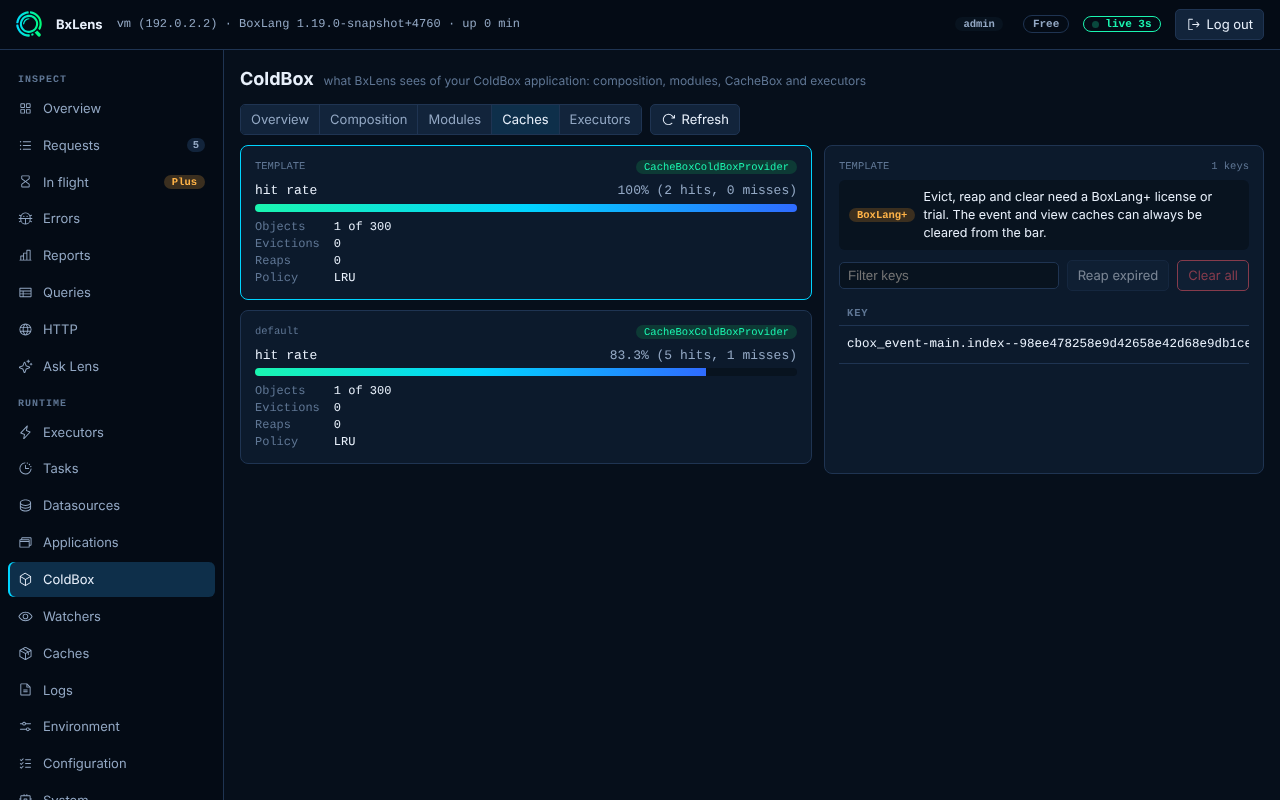Click the cbox_event-main.index key row
This screenshot has width=1280, height=800.
1044,343
